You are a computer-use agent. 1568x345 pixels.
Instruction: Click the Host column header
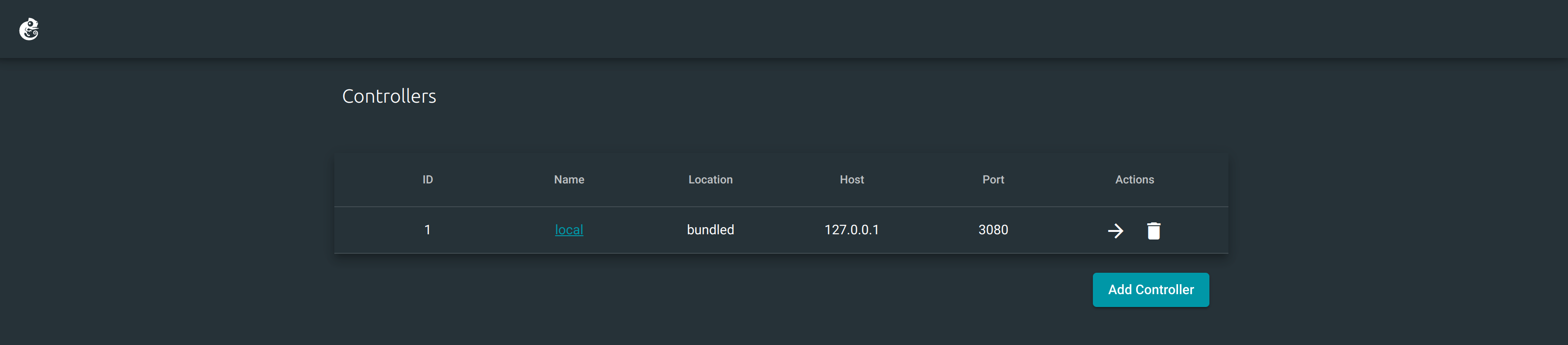click(x=851, y=180)
